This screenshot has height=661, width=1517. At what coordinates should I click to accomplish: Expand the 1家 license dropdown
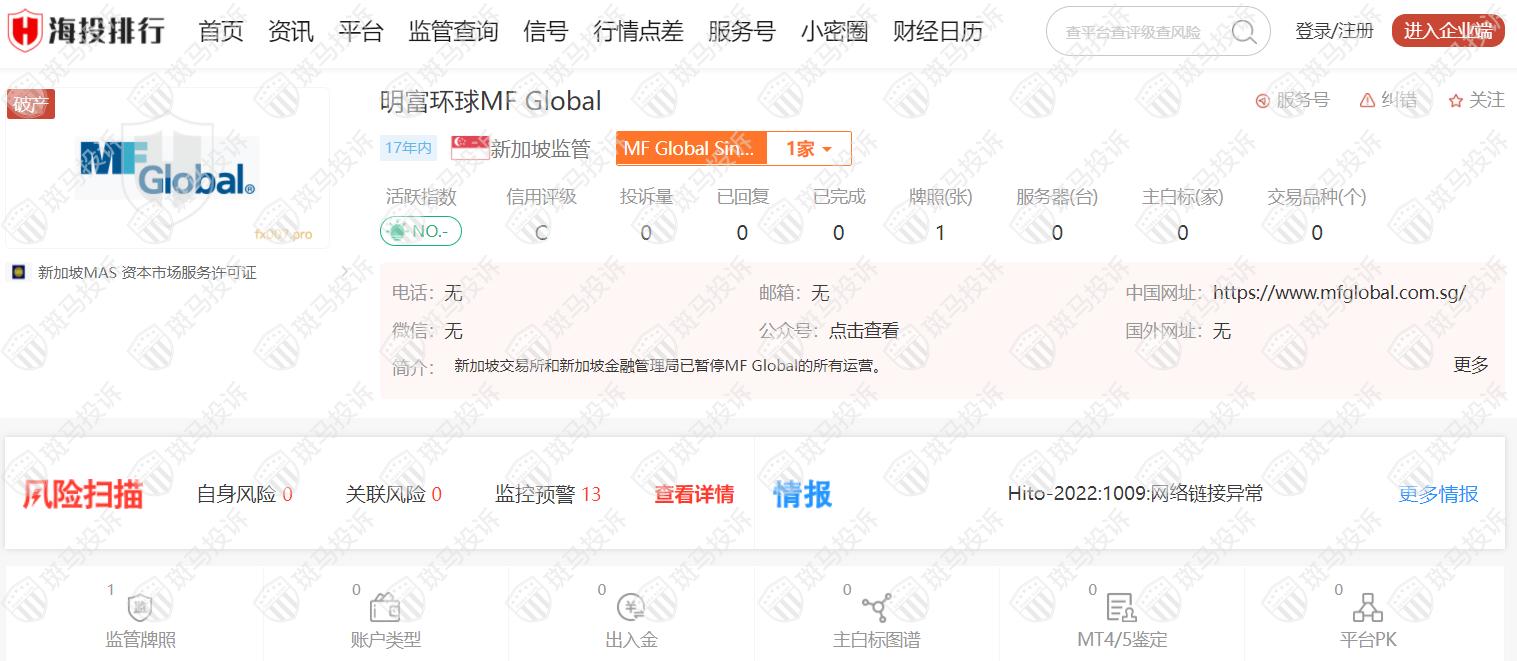808,149
